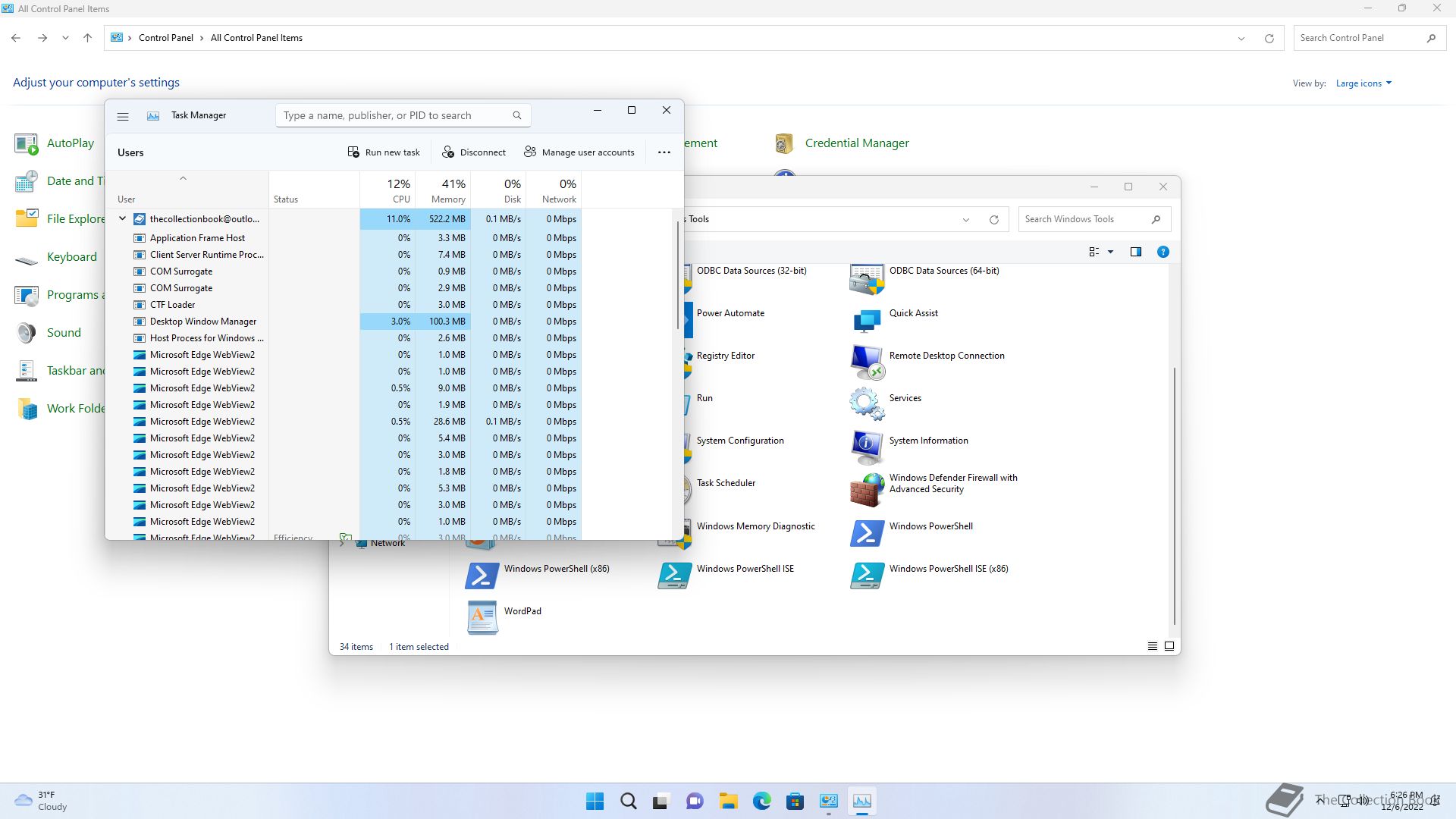1456x819 pixels.
Task: Open Manage user accounts
Action: click(579, 152)
